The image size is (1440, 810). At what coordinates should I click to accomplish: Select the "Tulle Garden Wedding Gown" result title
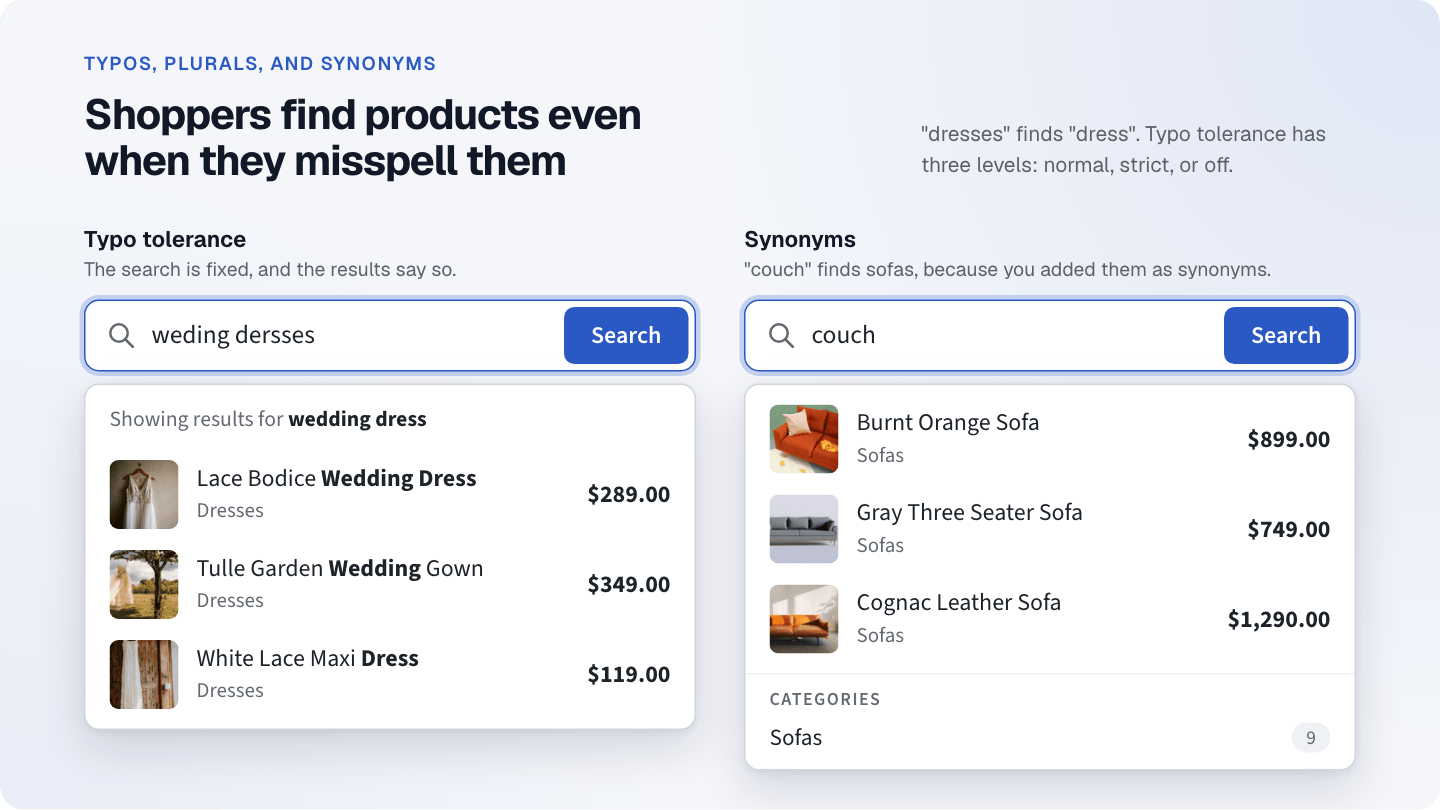tap(340, 569)
